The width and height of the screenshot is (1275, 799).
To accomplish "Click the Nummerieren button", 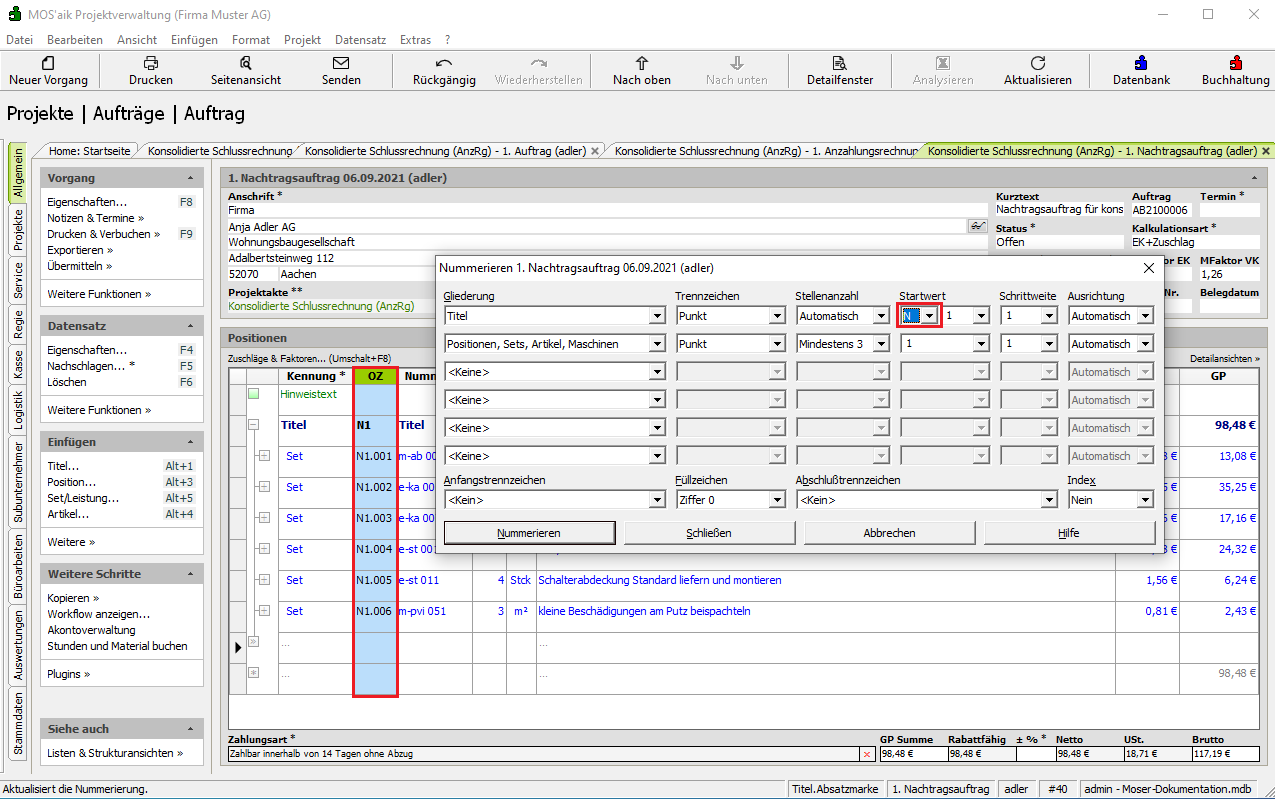I will point(529,533).
